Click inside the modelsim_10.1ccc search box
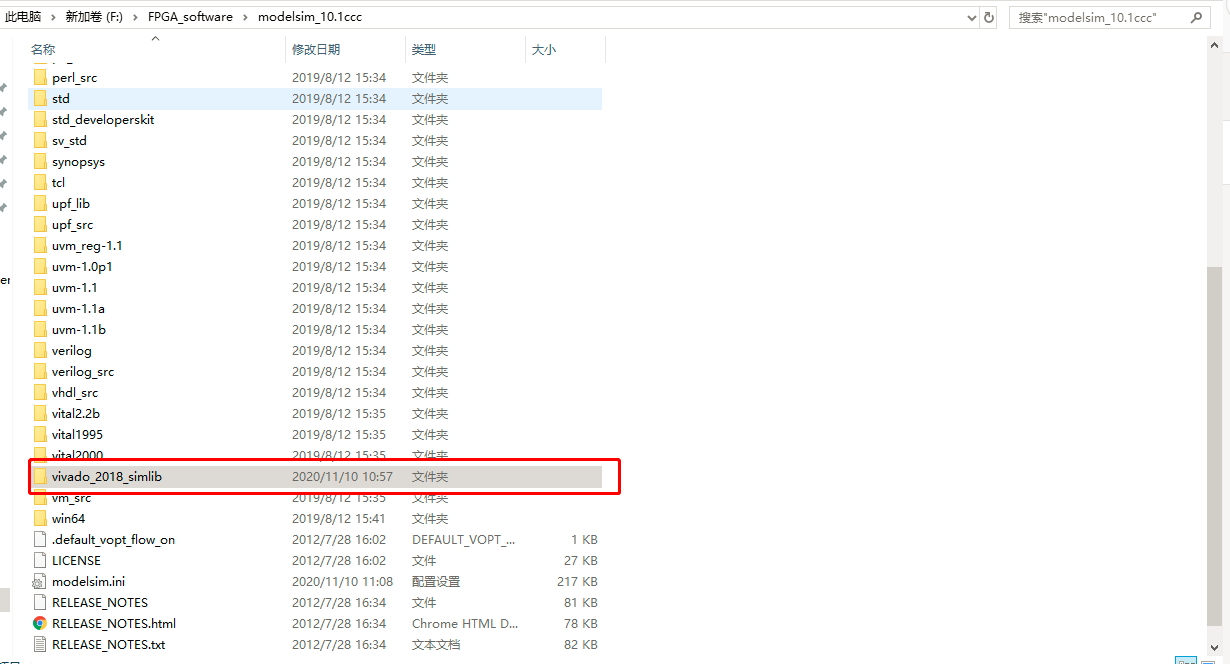Image resolution: width=1230 pixels, height=664 pixels. pyautogui.click(x=1090, y=17)
